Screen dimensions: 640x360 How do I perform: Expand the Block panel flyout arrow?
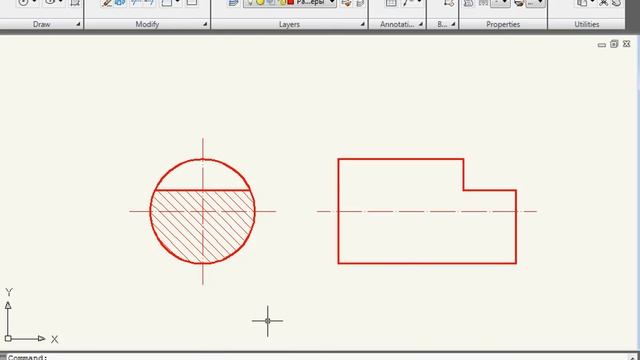(x=453, y=24)
